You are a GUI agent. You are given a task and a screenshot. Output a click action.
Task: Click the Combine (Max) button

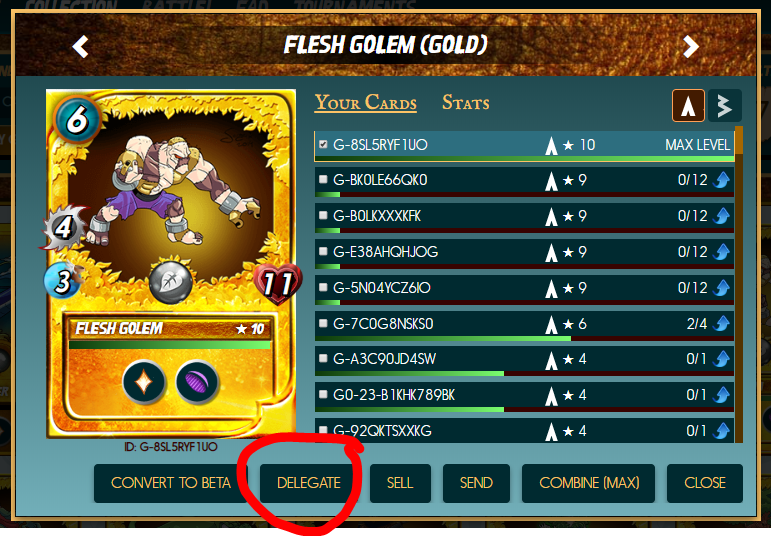pos(589,483)
